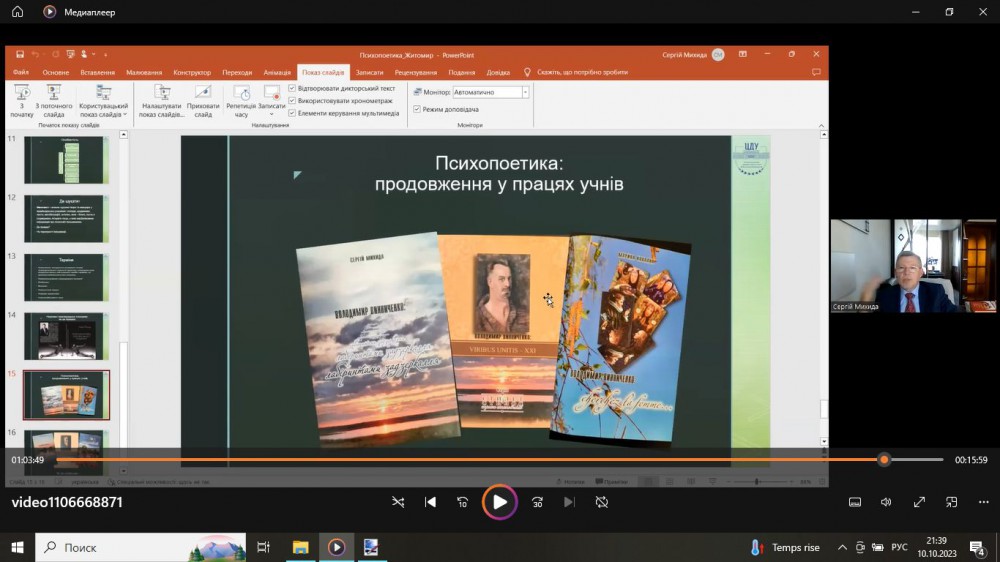
Task: Switch the video to full screen
Action: 919,502
